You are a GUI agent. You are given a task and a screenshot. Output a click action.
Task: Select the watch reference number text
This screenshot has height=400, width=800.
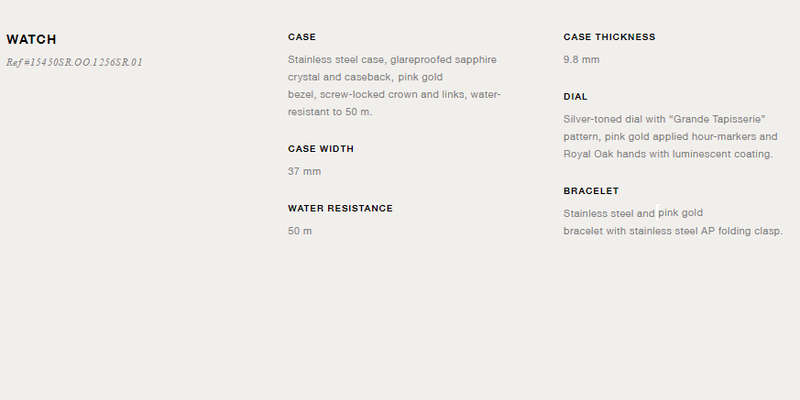(x=74, y=62)
